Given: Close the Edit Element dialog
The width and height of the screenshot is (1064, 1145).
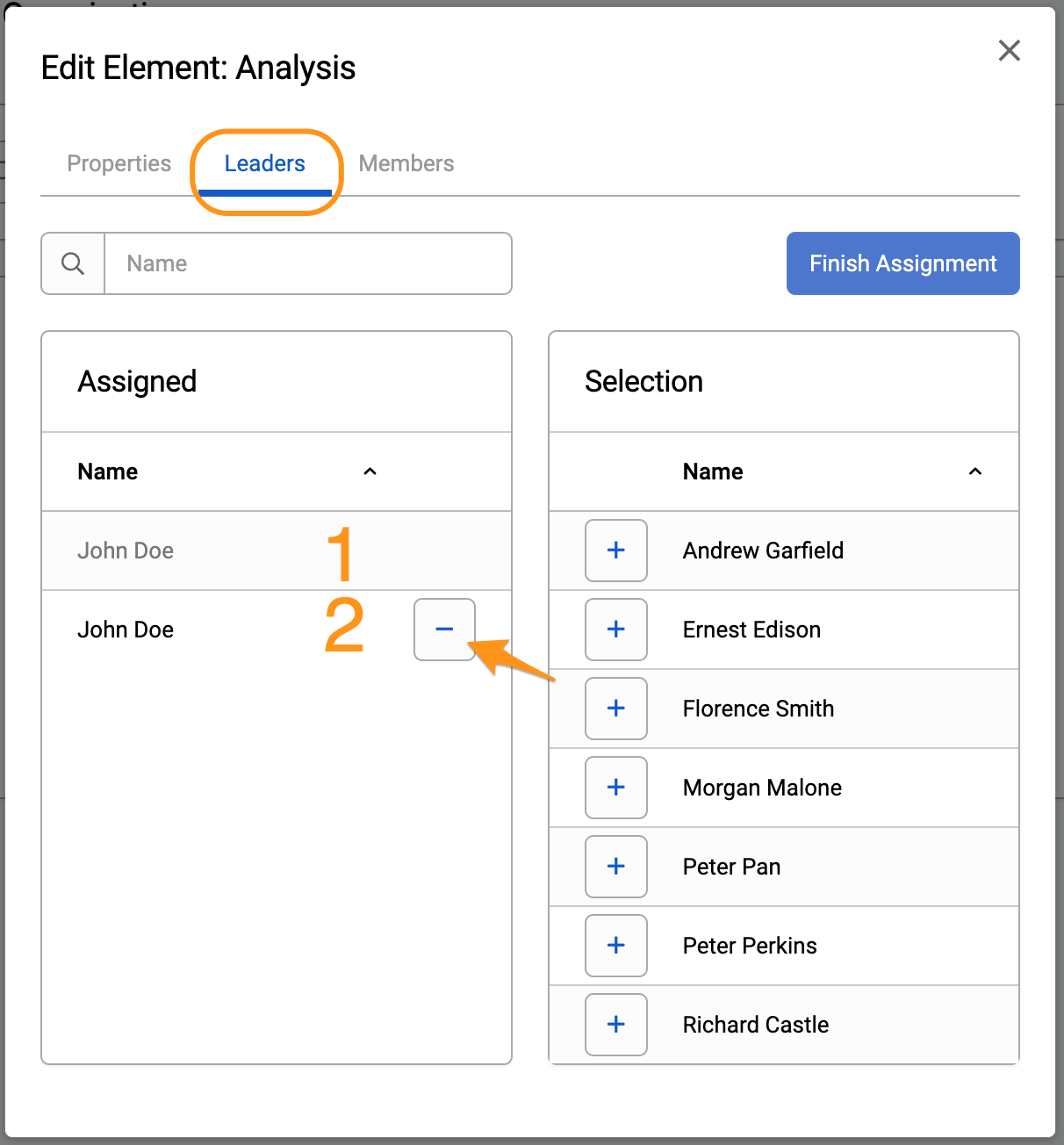Looking at the screenshot, I should coord(1010,50).
